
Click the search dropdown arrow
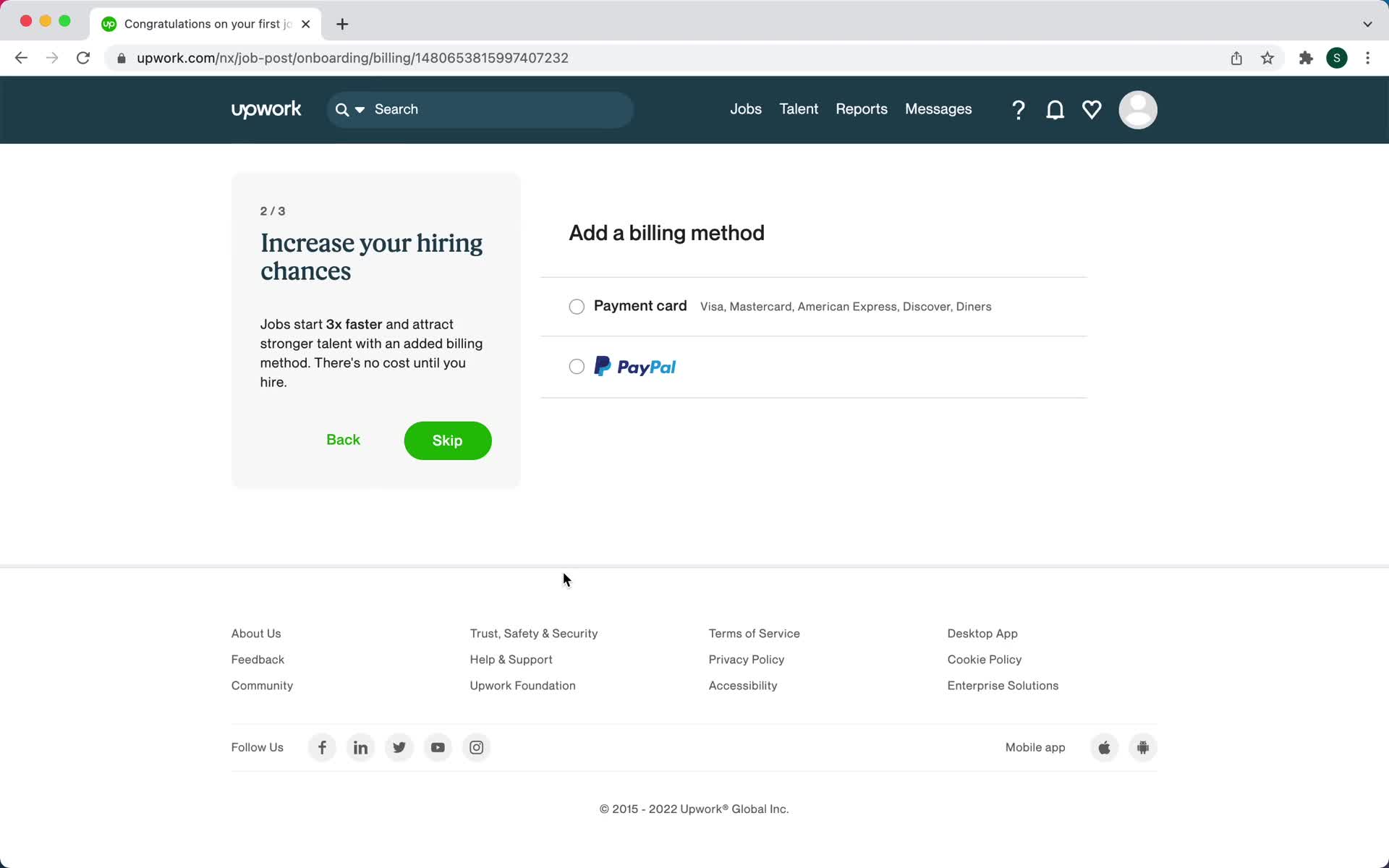click(x=360, y=110)
